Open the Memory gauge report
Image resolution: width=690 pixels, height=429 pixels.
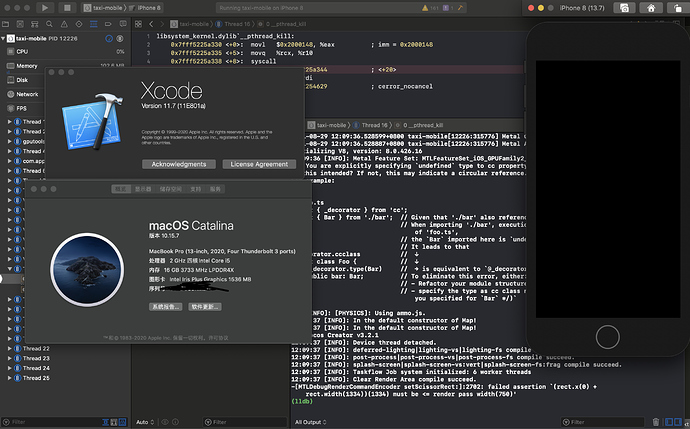[27, 65]
